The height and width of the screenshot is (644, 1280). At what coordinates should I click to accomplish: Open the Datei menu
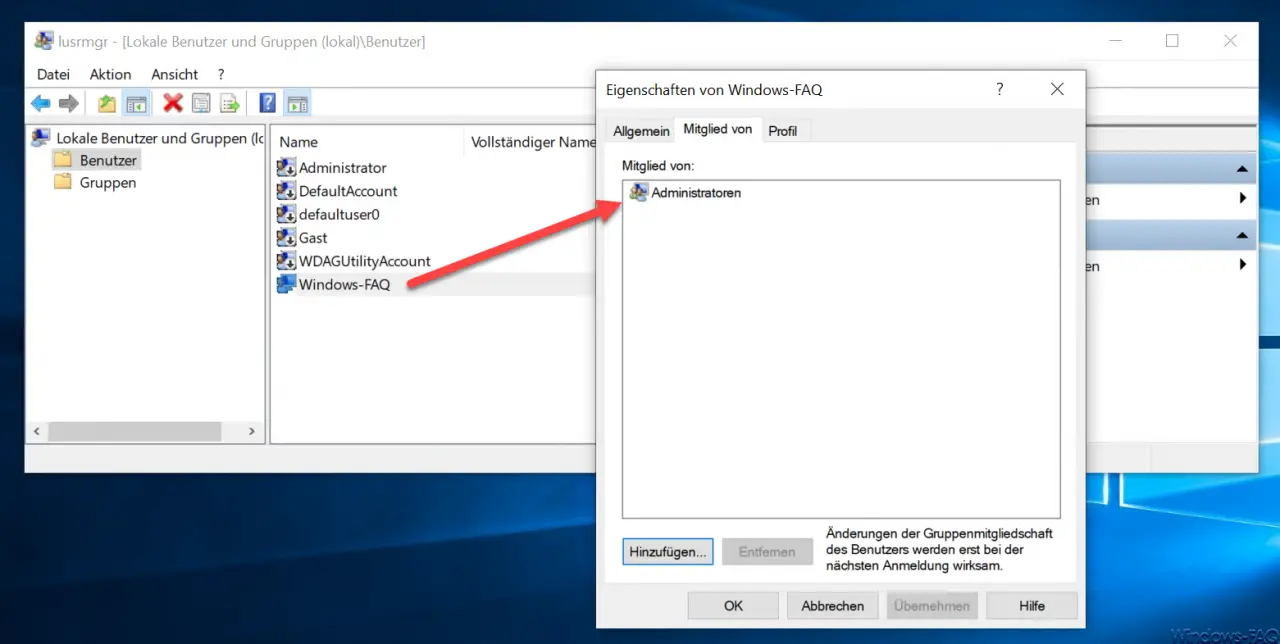tap(53, 74)
